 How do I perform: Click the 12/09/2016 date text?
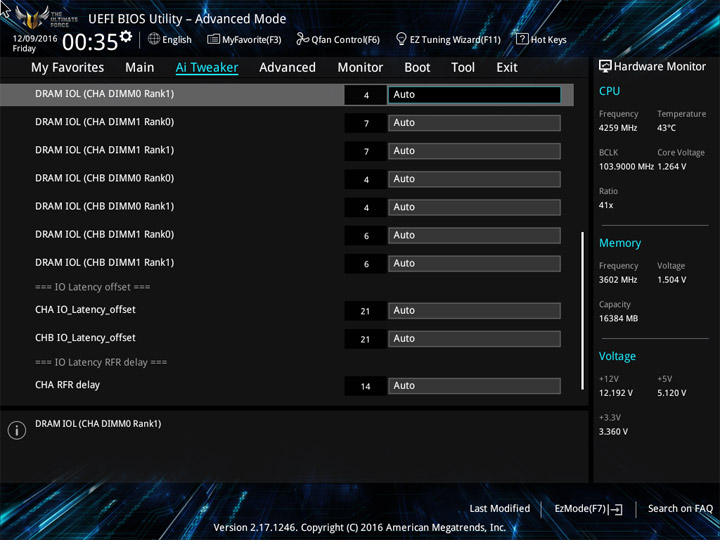pyautogui.click(x=34, y=39)
